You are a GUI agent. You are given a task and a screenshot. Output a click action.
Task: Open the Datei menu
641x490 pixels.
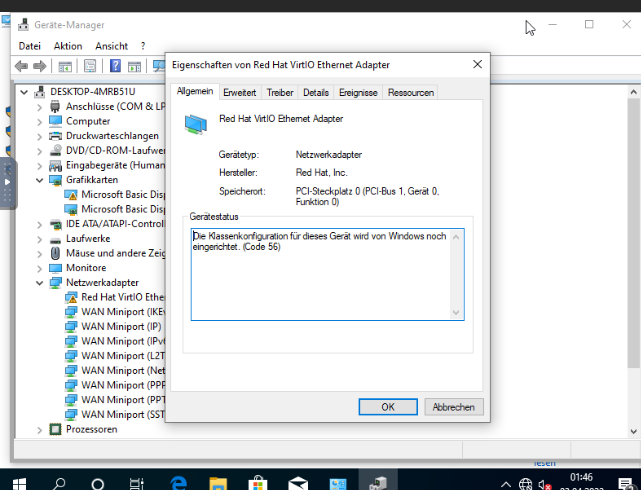(30, 46)
